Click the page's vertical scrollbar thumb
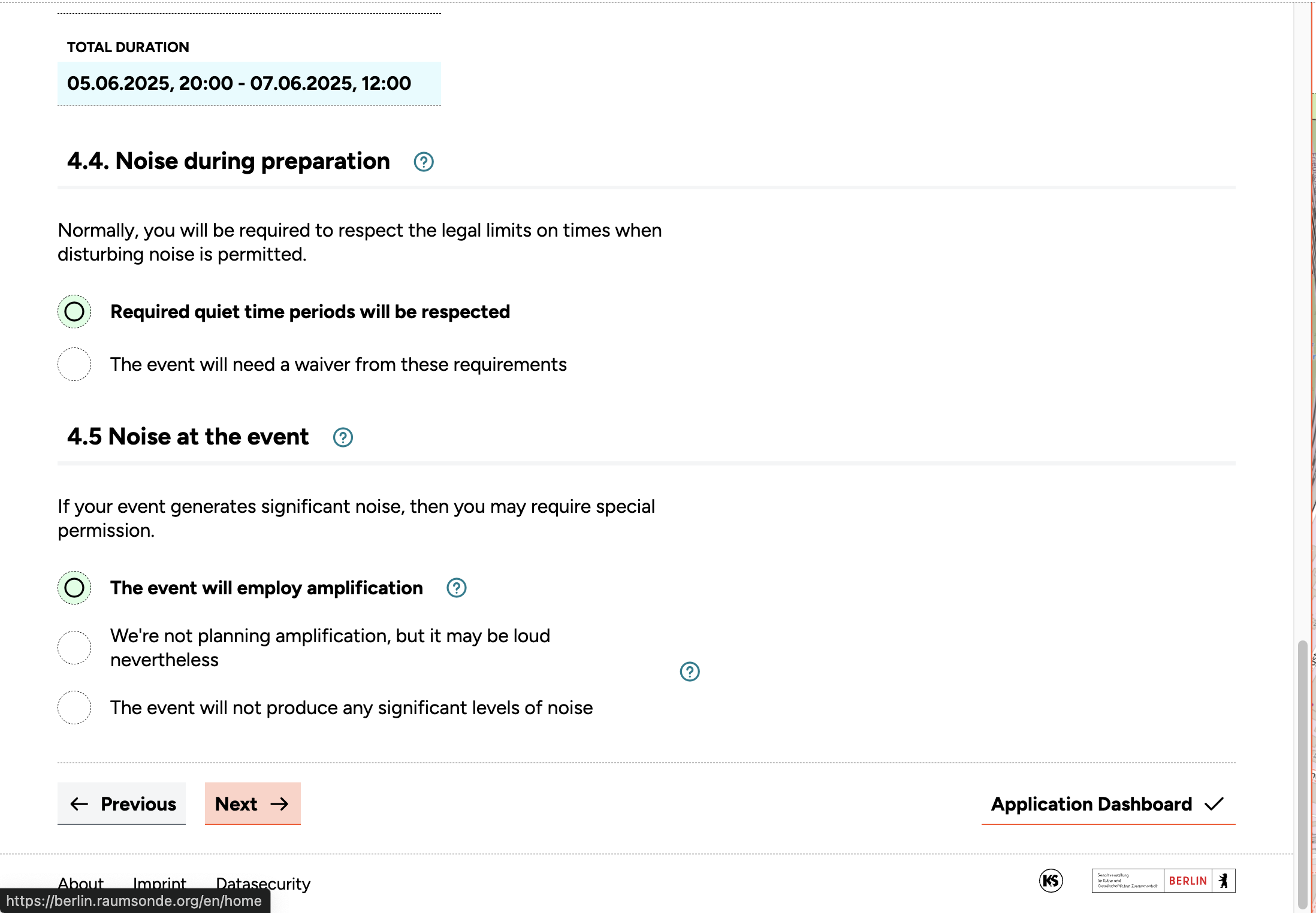This screenshot has height=913, width=1316. [1302, 773]
